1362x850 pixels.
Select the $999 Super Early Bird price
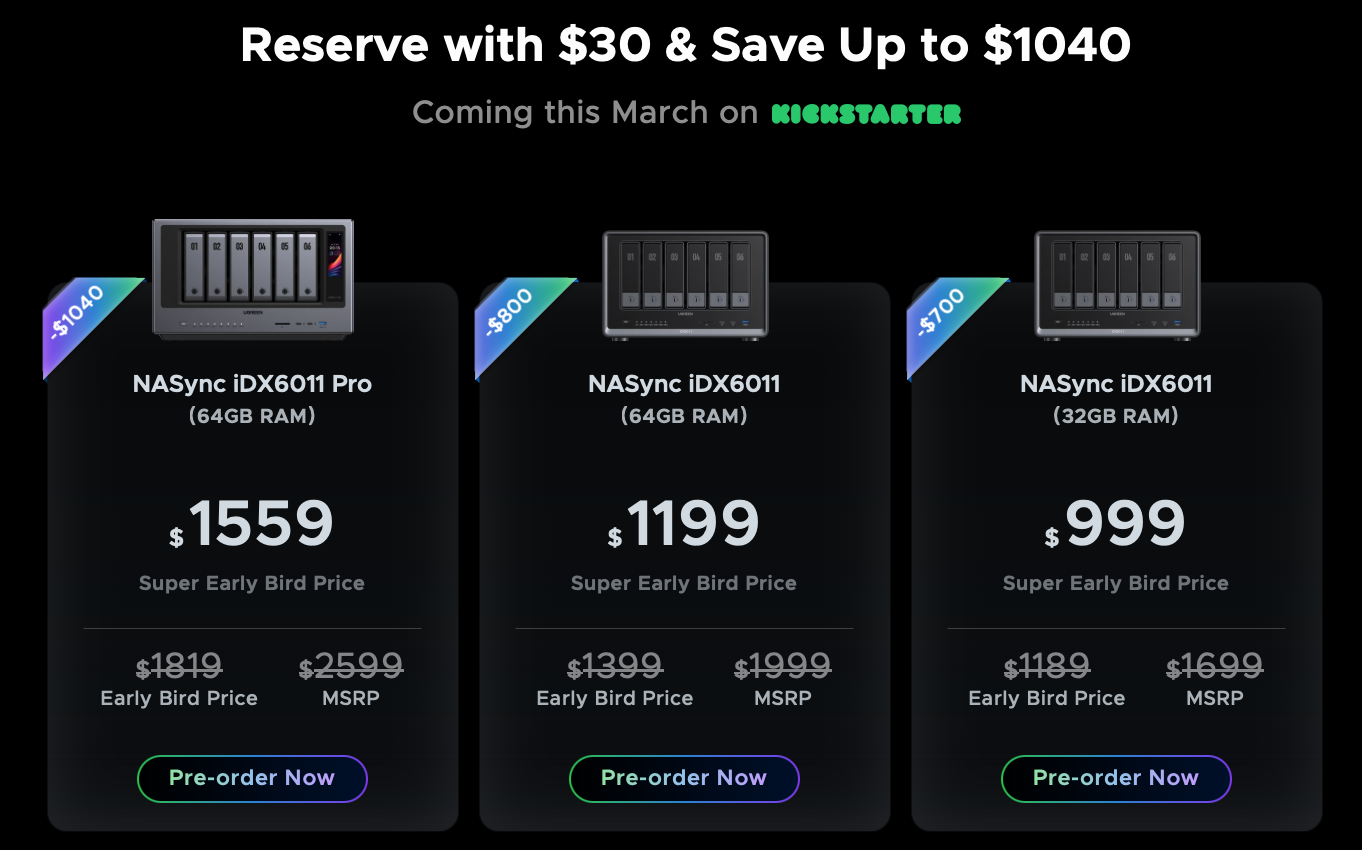coord(1116,524)
